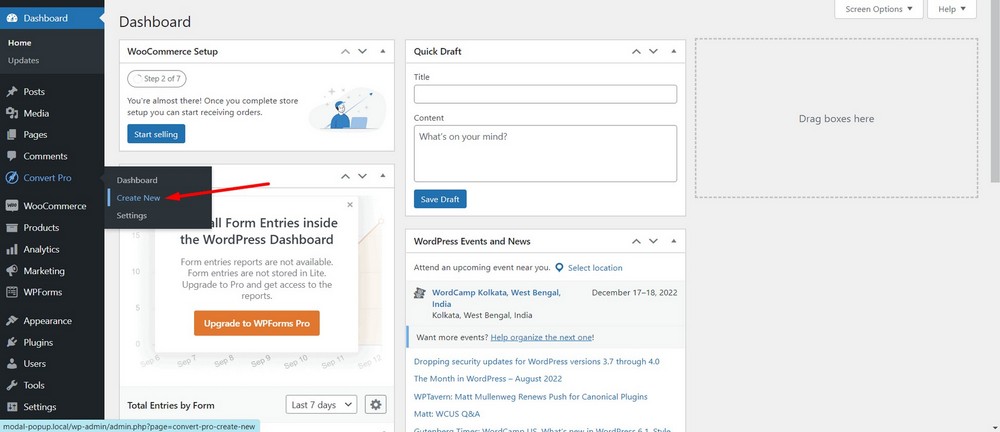Move Quick Draft widget up
Image resolution: width=1000 pixels, height=432 pixels.
click(x=636, y=52)
